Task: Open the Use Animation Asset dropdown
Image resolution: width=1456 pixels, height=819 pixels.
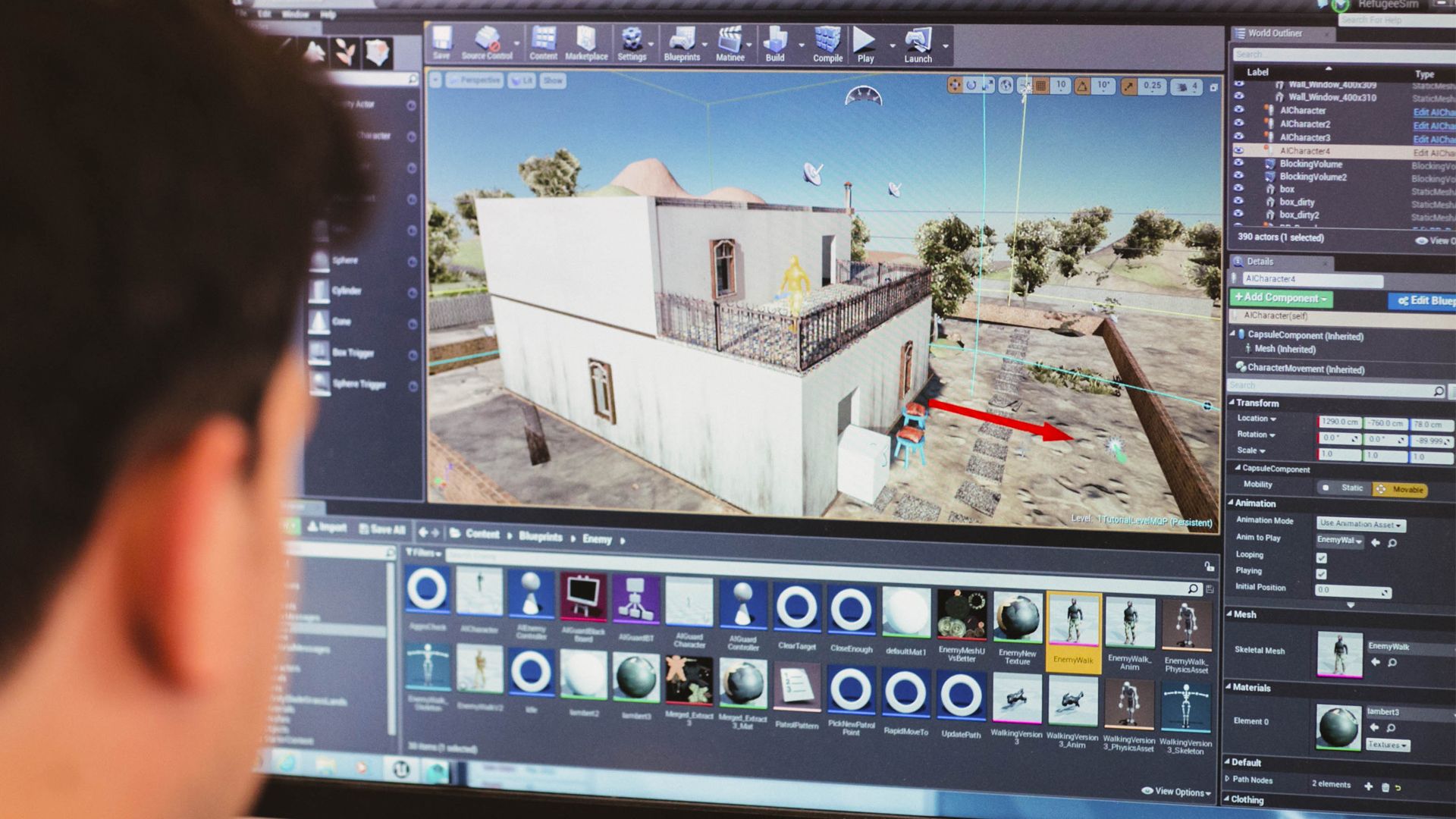Action: tap(1360, 524)
